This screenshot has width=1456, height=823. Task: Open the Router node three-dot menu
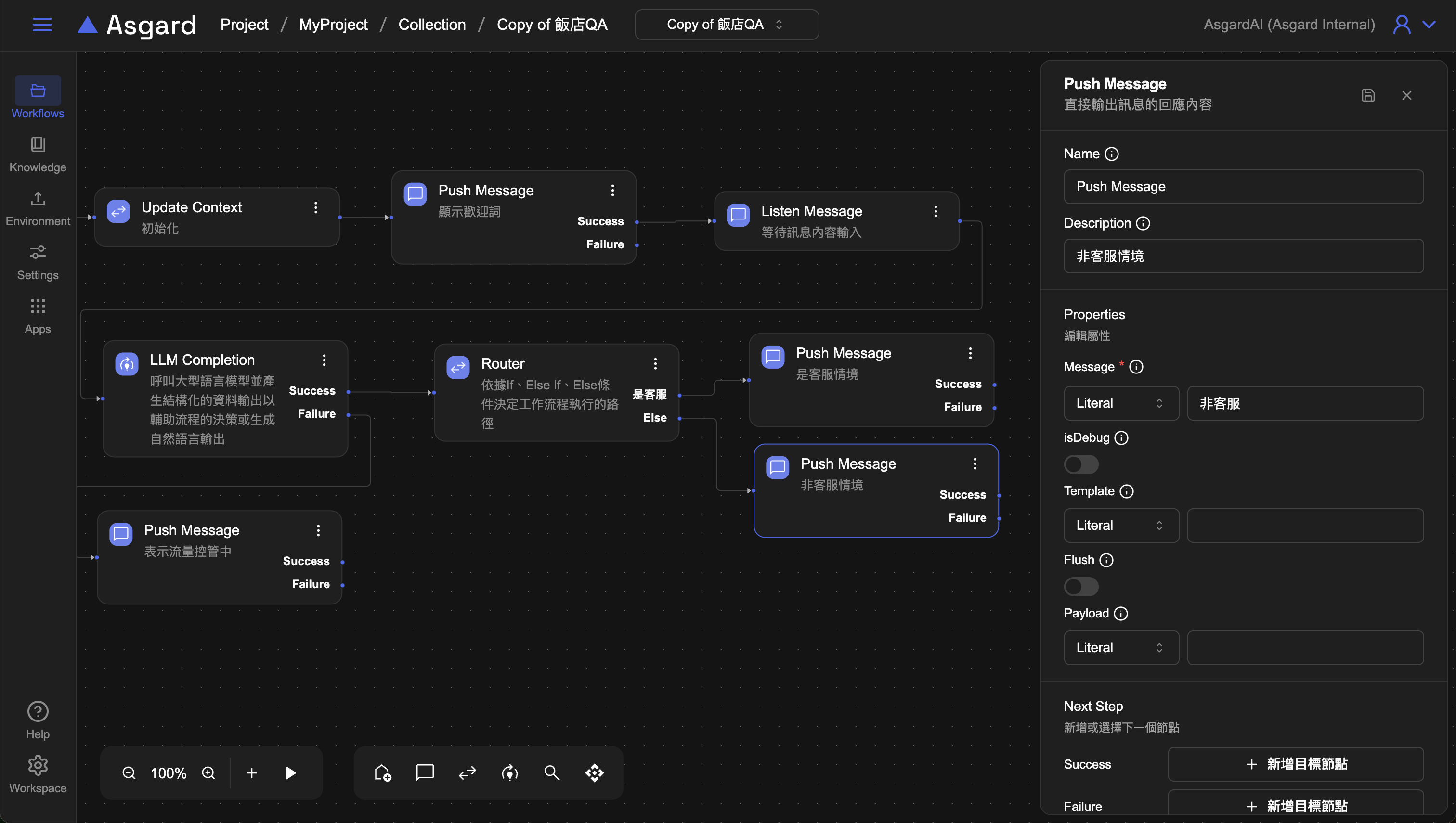pyautogui.click(x=655, y=363)
